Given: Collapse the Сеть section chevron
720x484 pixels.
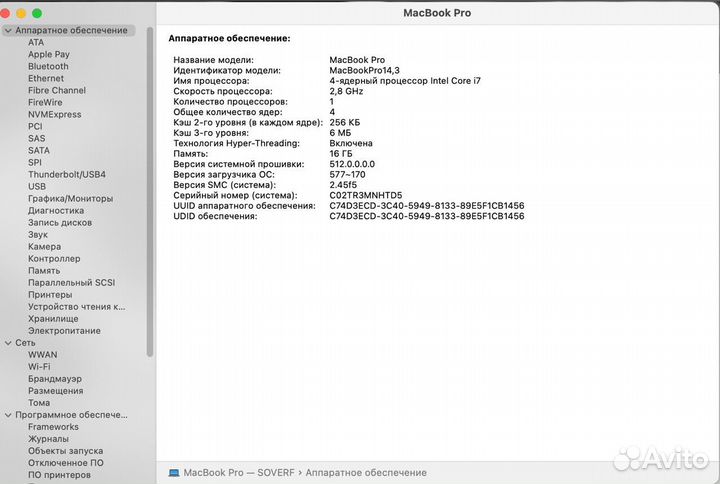Looking at the screenshot, I should [8, 343].
